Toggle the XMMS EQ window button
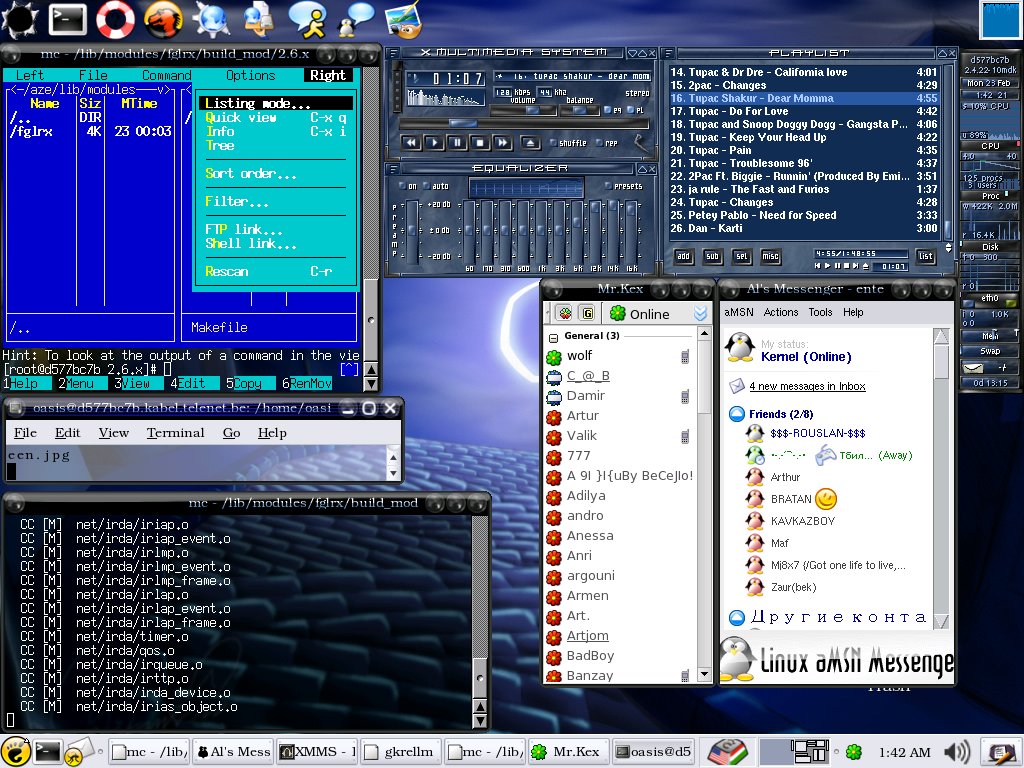1024x768 pixels. [613, 110]
